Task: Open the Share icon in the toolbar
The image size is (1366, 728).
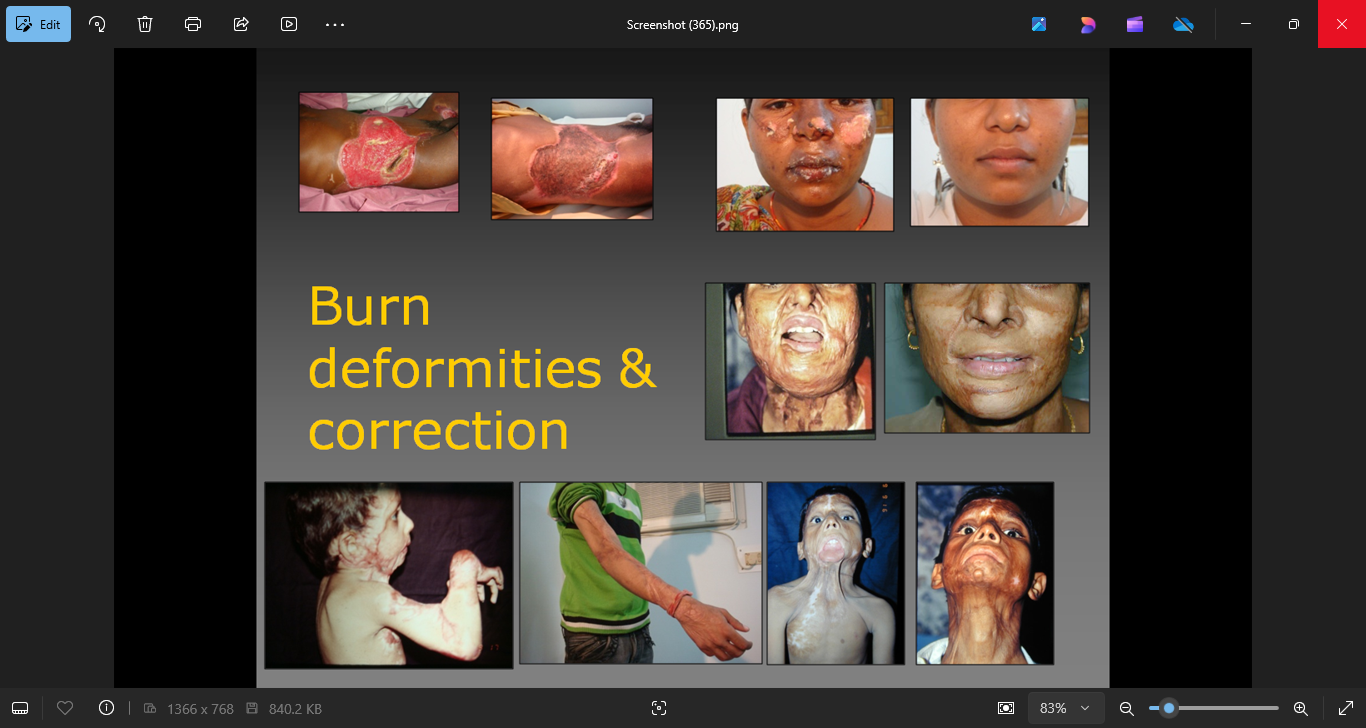Action: click(x=241, y=24)
